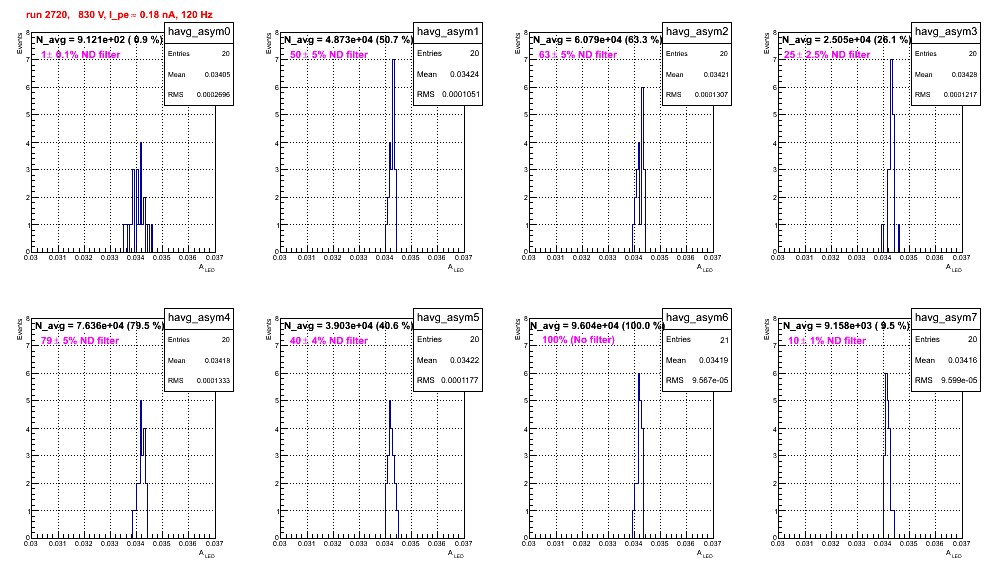Screen dimensions: 996x572
Task: Click the 10± 1% ND filter label
Action: pyautogui.click(x=827, y=341)
